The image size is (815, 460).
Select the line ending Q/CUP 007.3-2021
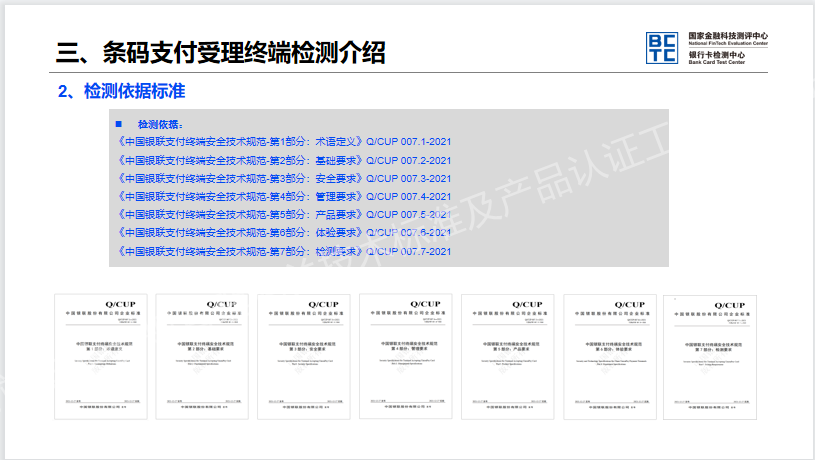coord(284,179)
